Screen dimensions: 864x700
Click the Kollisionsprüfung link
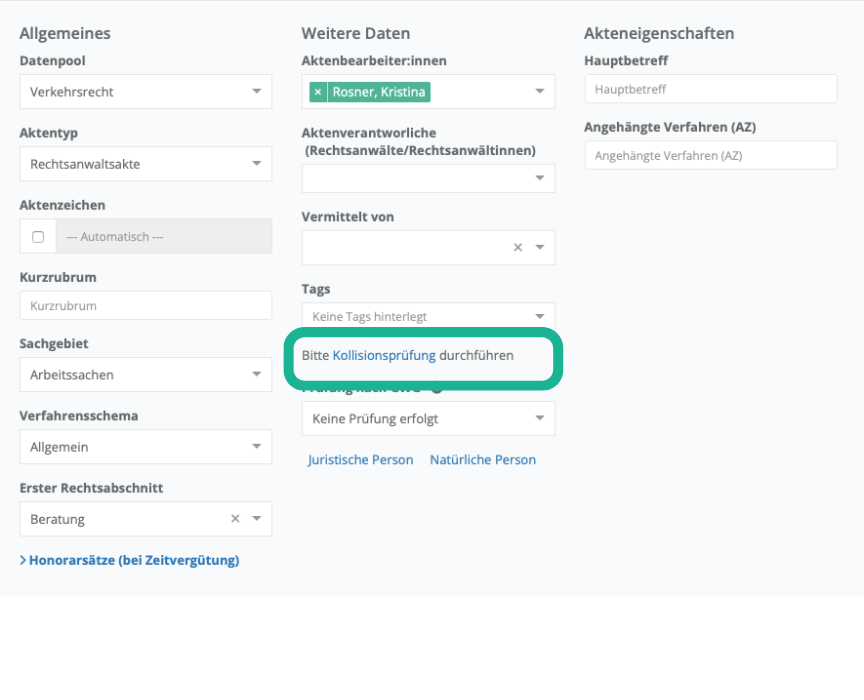(x=384, y=355)
